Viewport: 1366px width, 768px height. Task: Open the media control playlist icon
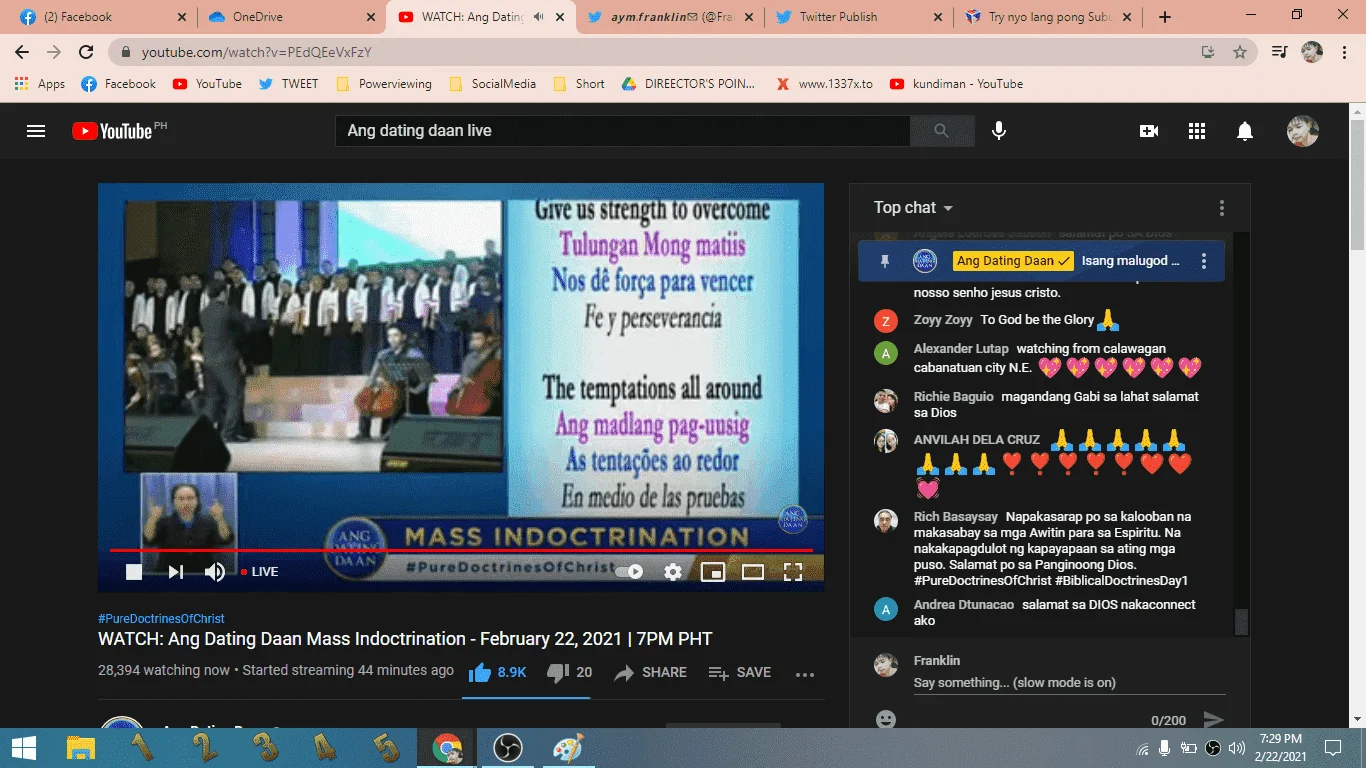(x=1279, y=52)
